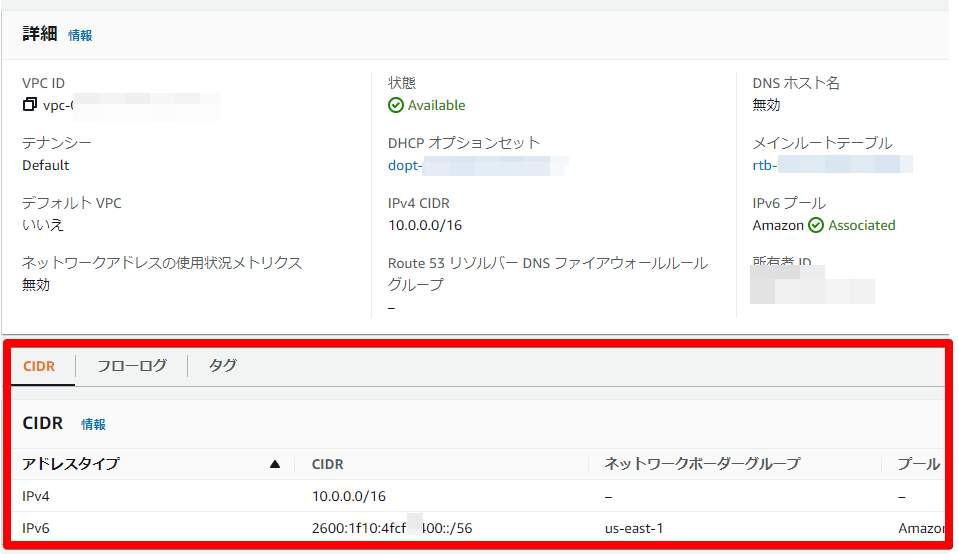This screenshot has height=554, width=958.
Task: Switch to the フローログ tab
Action: [x=132, y=366]
